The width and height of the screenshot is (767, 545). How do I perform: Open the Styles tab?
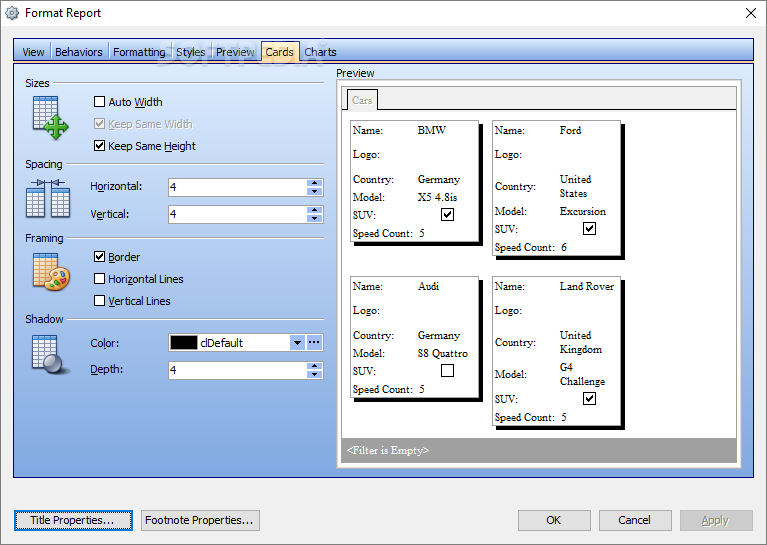(x=191, y=52)
